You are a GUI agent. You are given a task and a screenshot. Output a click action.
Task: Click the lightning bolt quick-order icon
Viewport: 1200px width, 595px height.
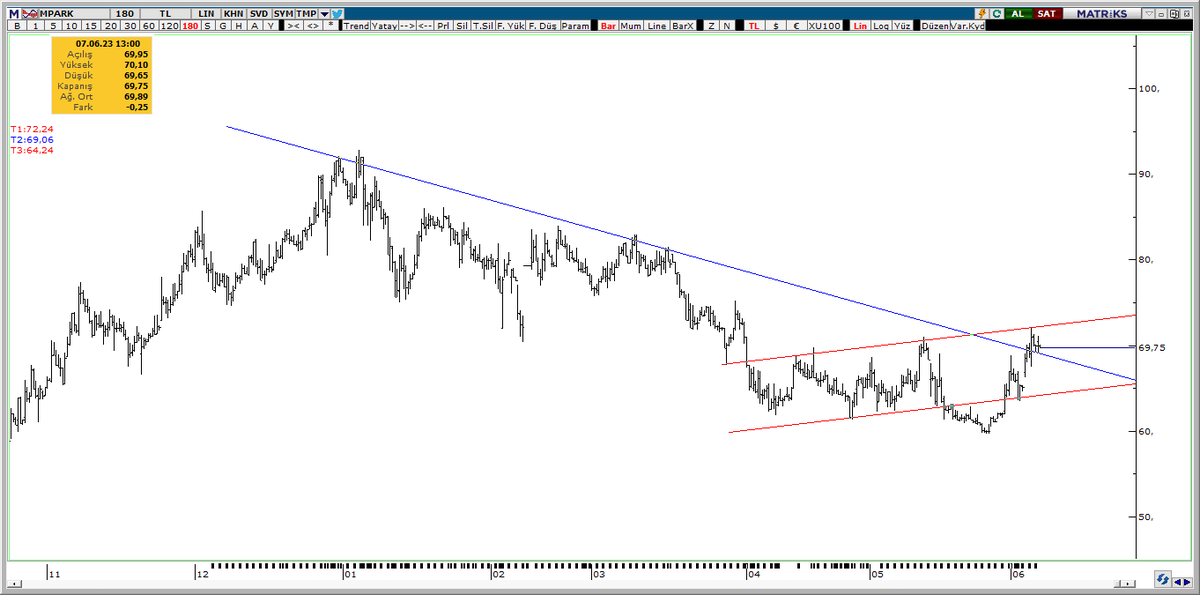pyautogui.click(x=983, y=14)
